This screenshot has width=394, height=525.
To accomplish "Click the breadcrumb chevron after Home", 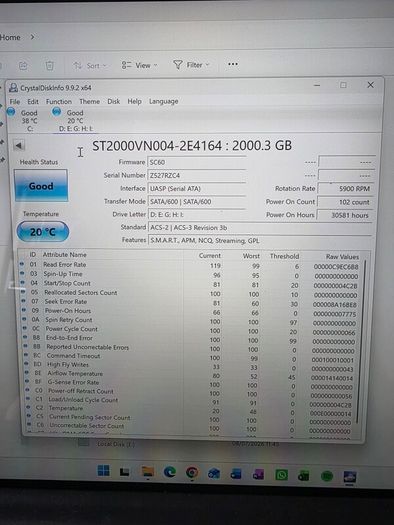I will pos(32,37).
